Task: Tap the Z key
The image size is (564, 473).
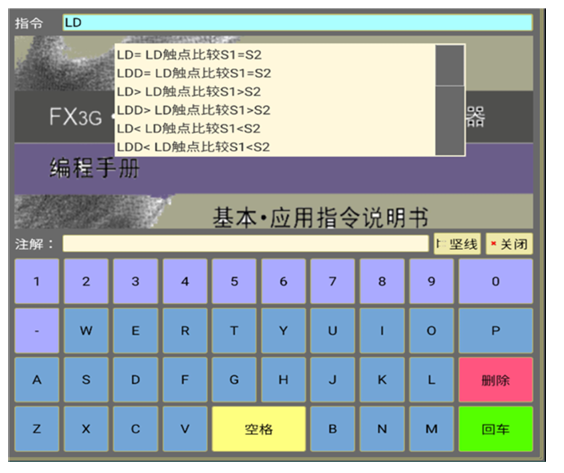Action: (37, 429)
